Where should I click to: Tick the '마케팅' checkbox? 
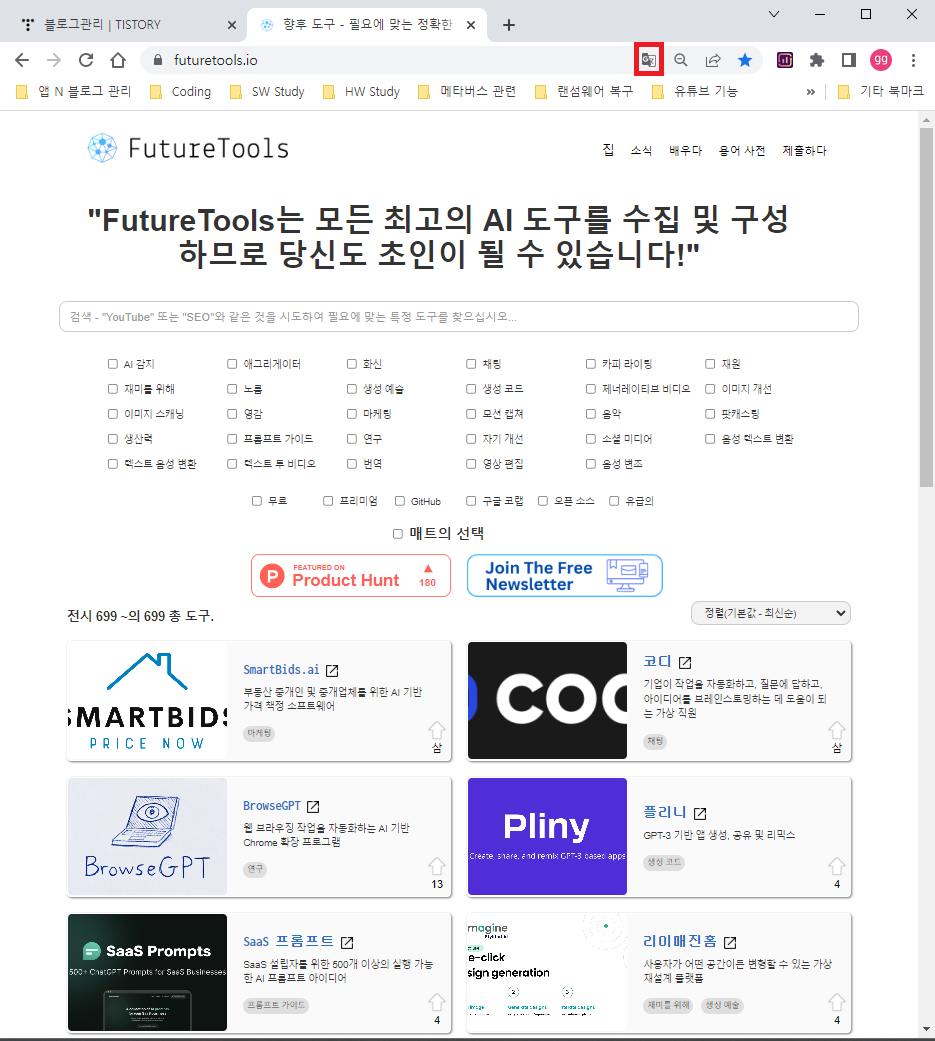click(x=352, y=414)
